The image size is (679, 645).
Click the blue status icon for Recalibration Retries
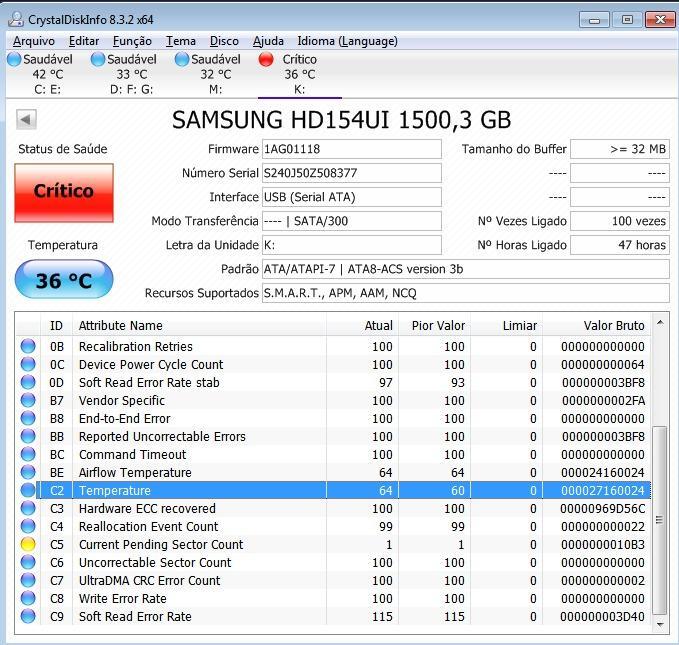click(28, 346)
